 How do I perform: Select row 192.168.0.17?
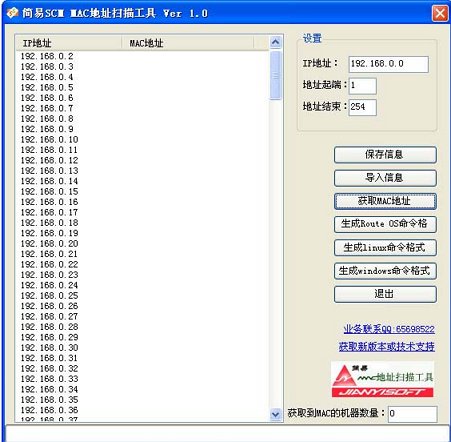[142, 212]
